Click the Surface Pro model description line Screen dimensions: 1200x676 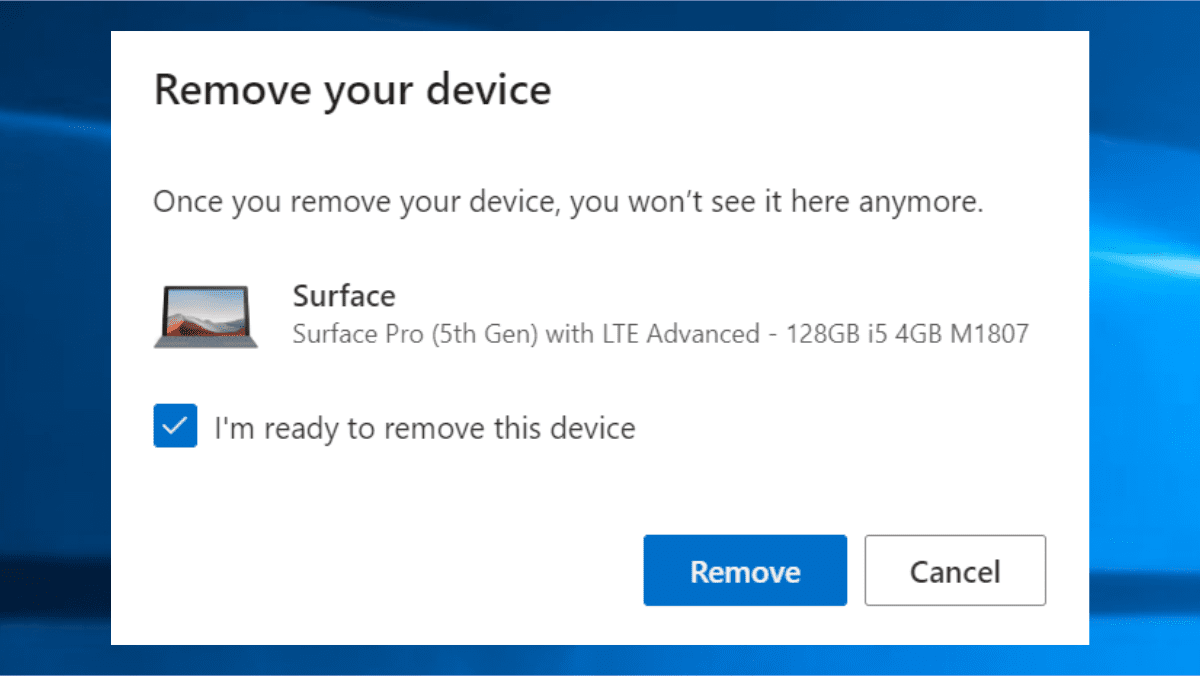coord(660,334)
